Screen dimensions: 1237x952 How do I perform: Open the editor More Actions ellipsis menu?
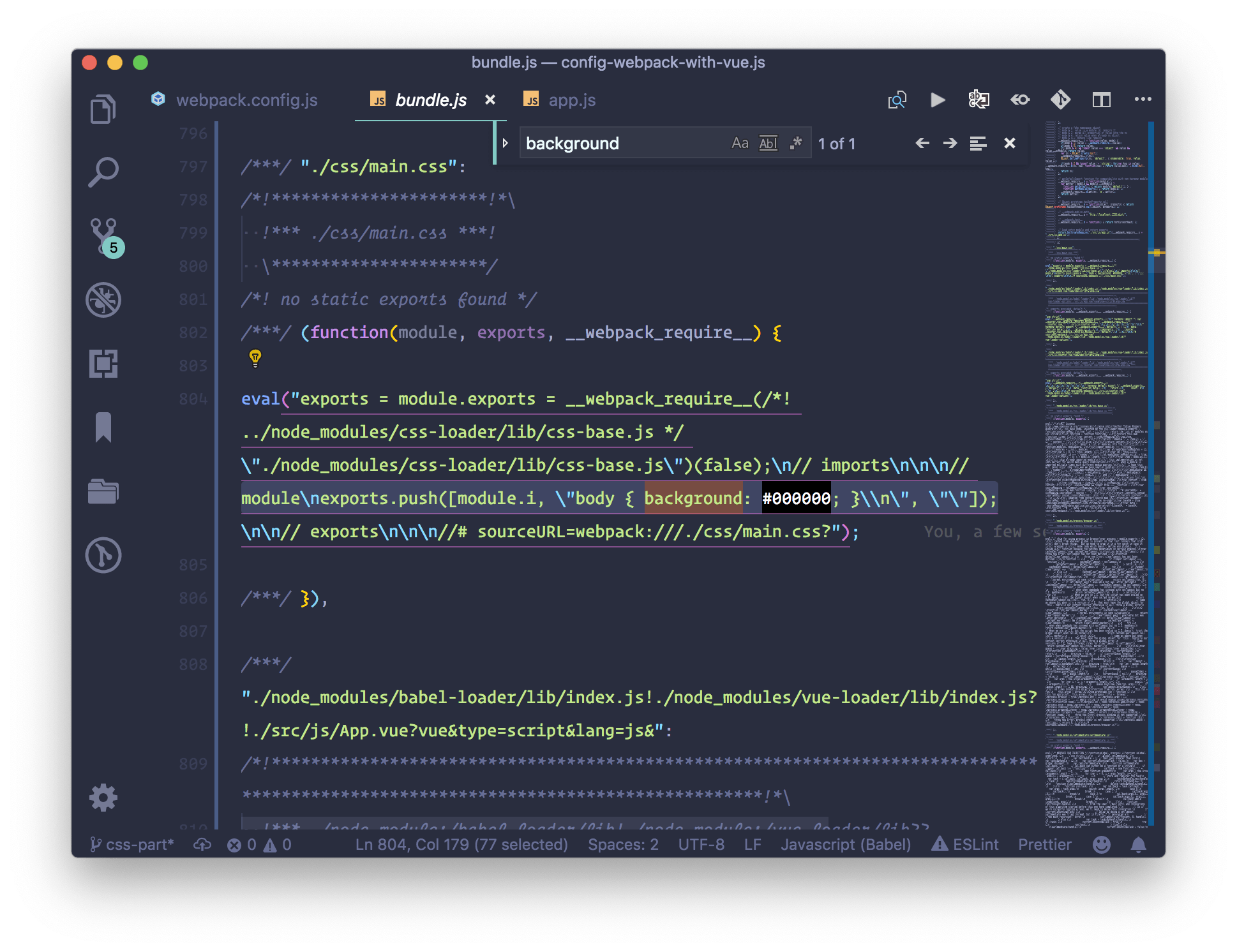pos(1143,100)
